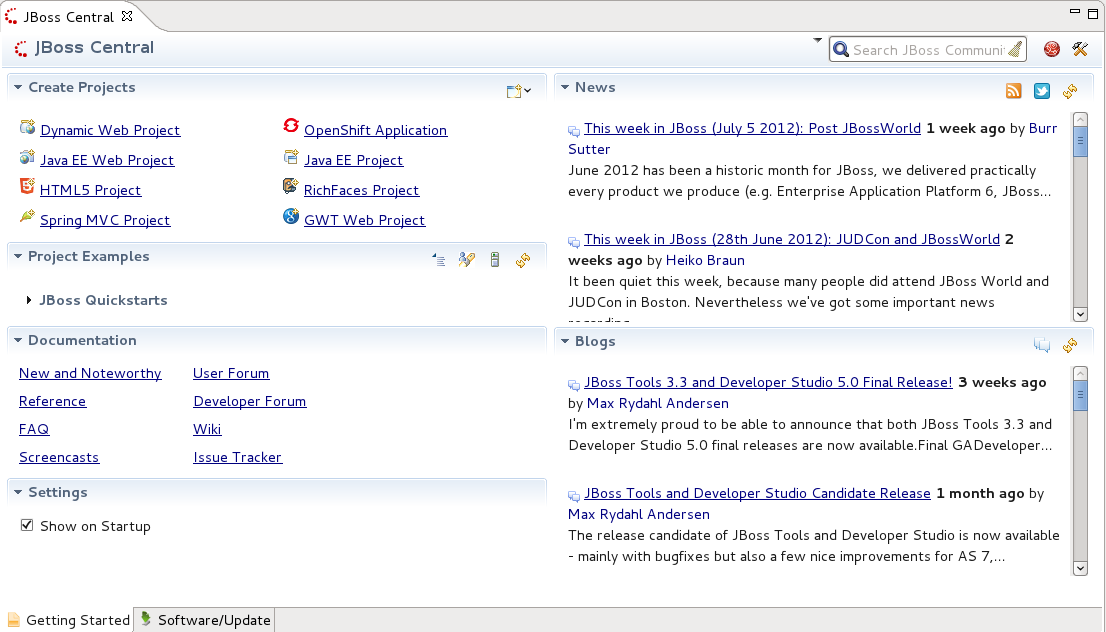The height and width of the screenshot is (632, 1106).
Task: Open the JBoss Tools home red icon
Action: (1052, 49)
